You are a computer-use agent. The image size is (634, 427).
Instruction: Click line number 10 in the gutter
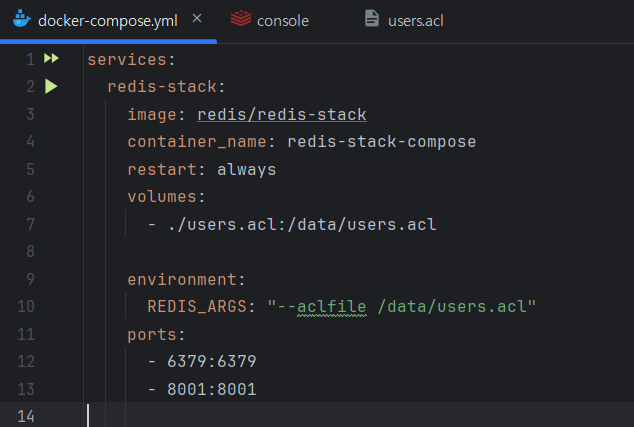tap(26, 307)
